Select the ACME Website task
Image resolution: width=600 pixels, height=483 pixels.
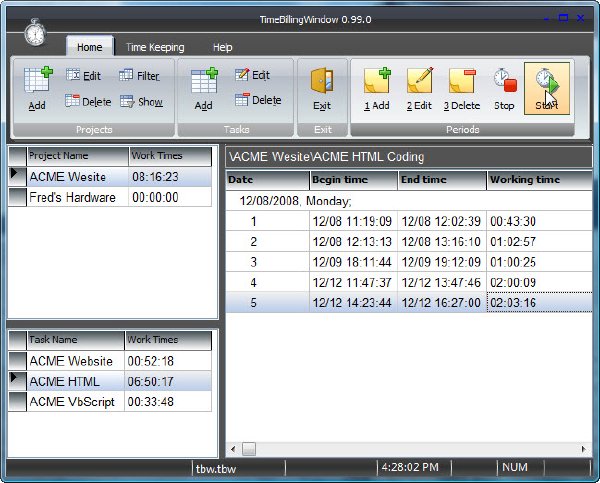pyautogui.click(x=110, y=361)
